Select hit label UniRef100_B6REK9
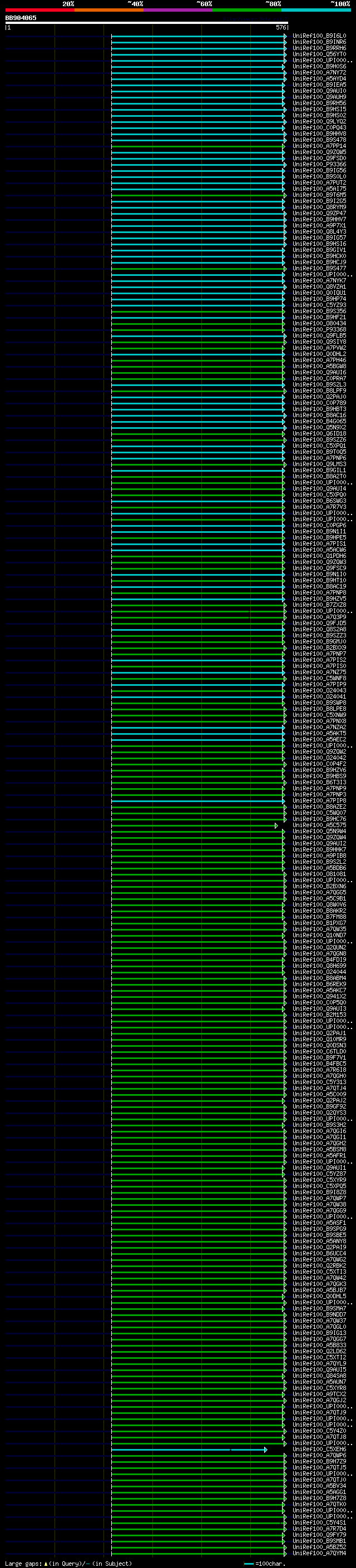 click(319, 983)
